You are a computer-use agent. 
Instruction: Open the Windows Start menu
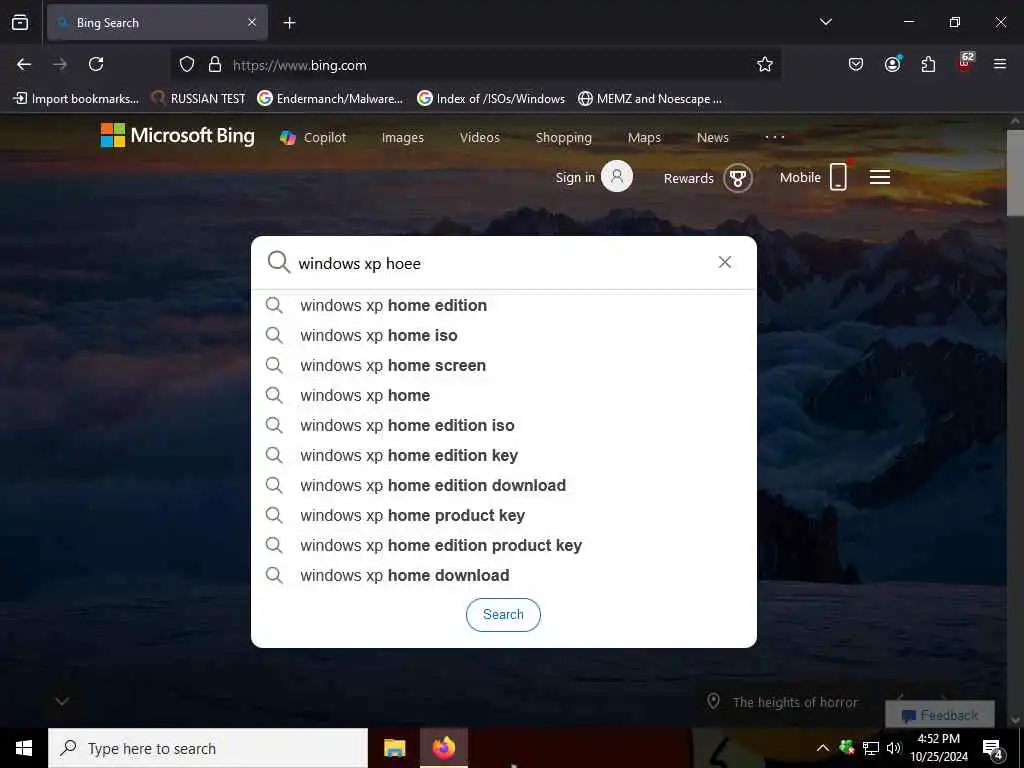24,748
